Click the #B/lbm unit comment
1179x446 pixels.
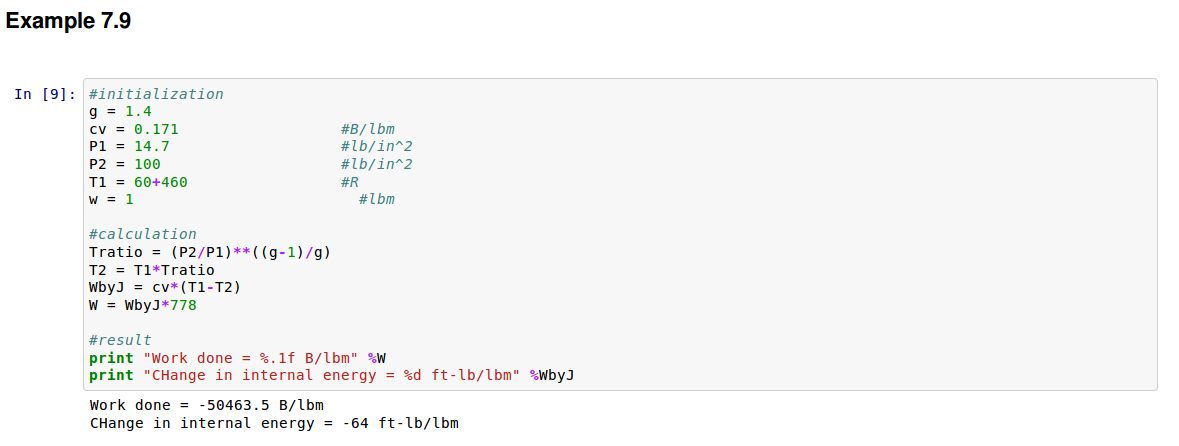(368, 129)
